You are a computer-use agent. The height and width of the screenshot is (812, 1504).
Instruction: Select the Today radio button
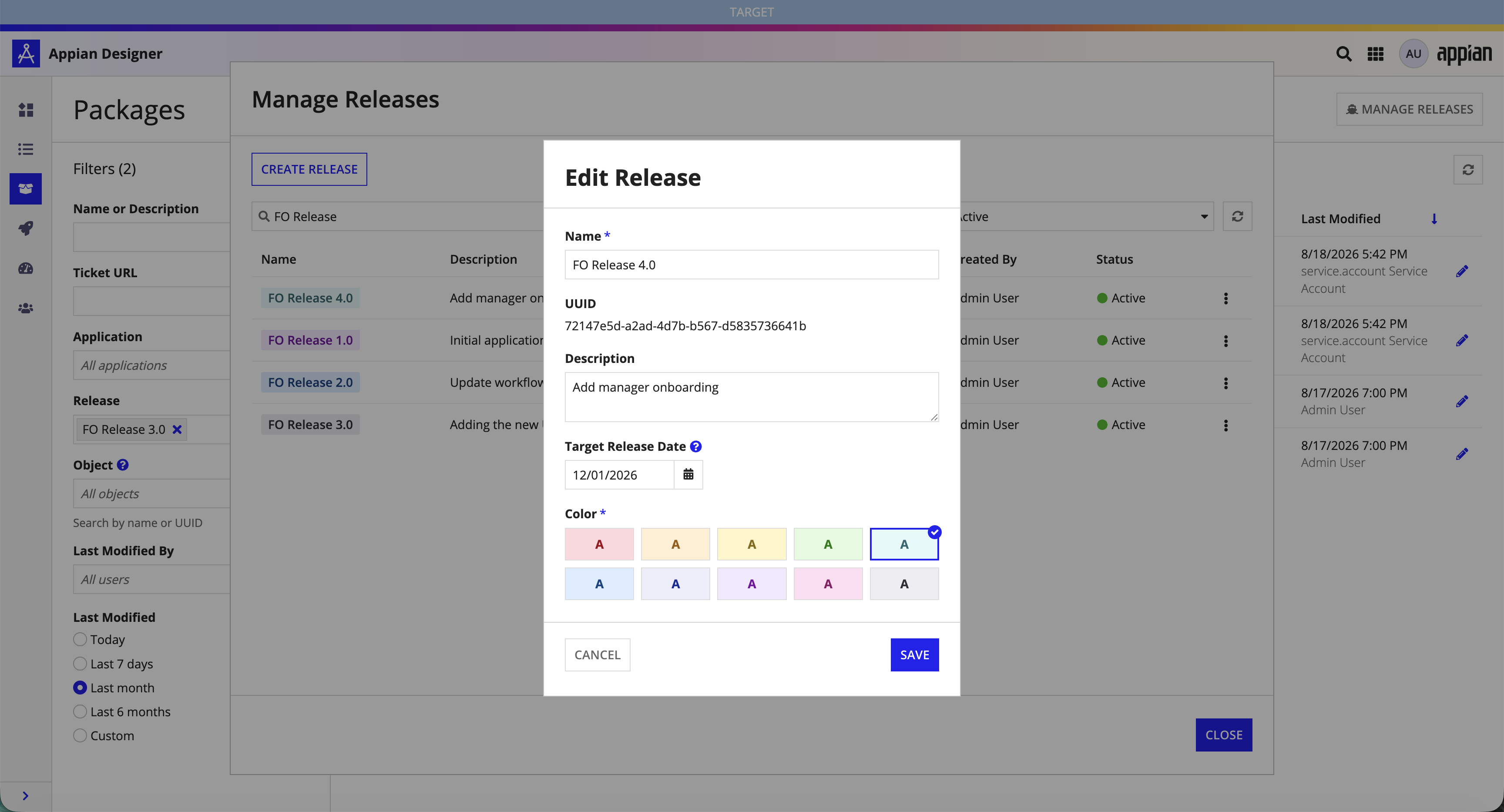[x=80, y=639]
